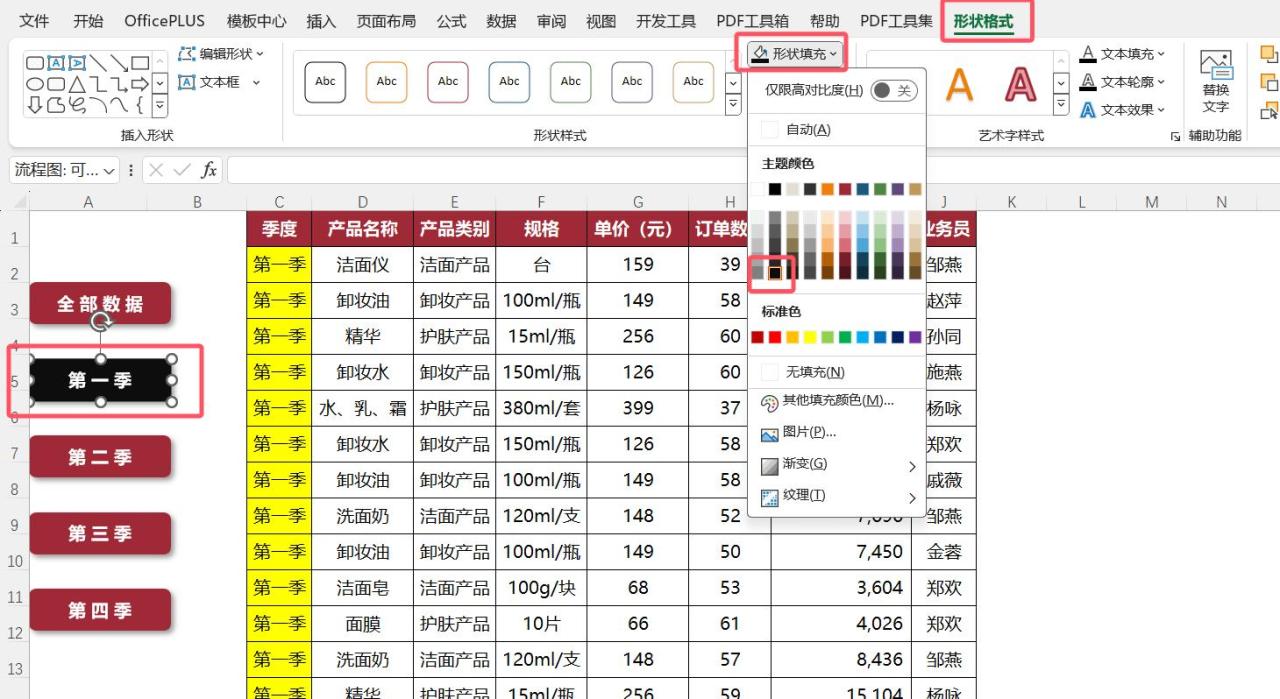Choose the oval shape in the shapes gallery
Screen dimensions: 1280x699
click(35, 84)
